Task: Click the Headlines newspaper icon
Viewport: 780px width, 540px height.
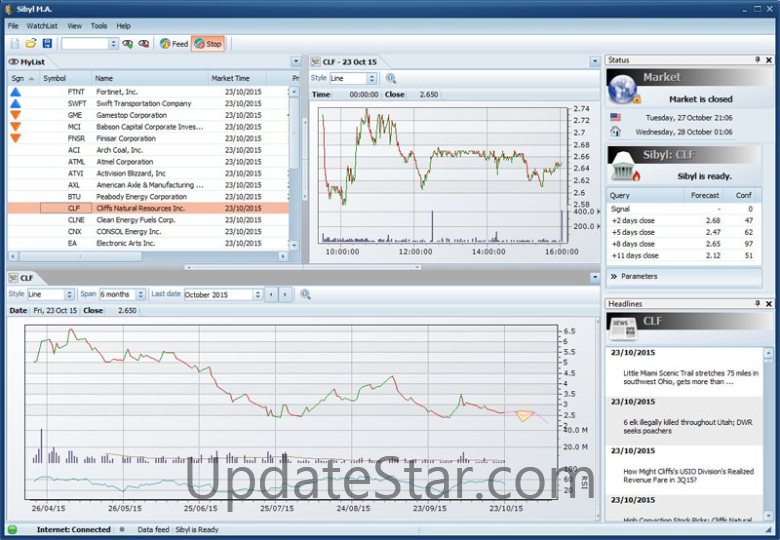Action: (623, 328)
